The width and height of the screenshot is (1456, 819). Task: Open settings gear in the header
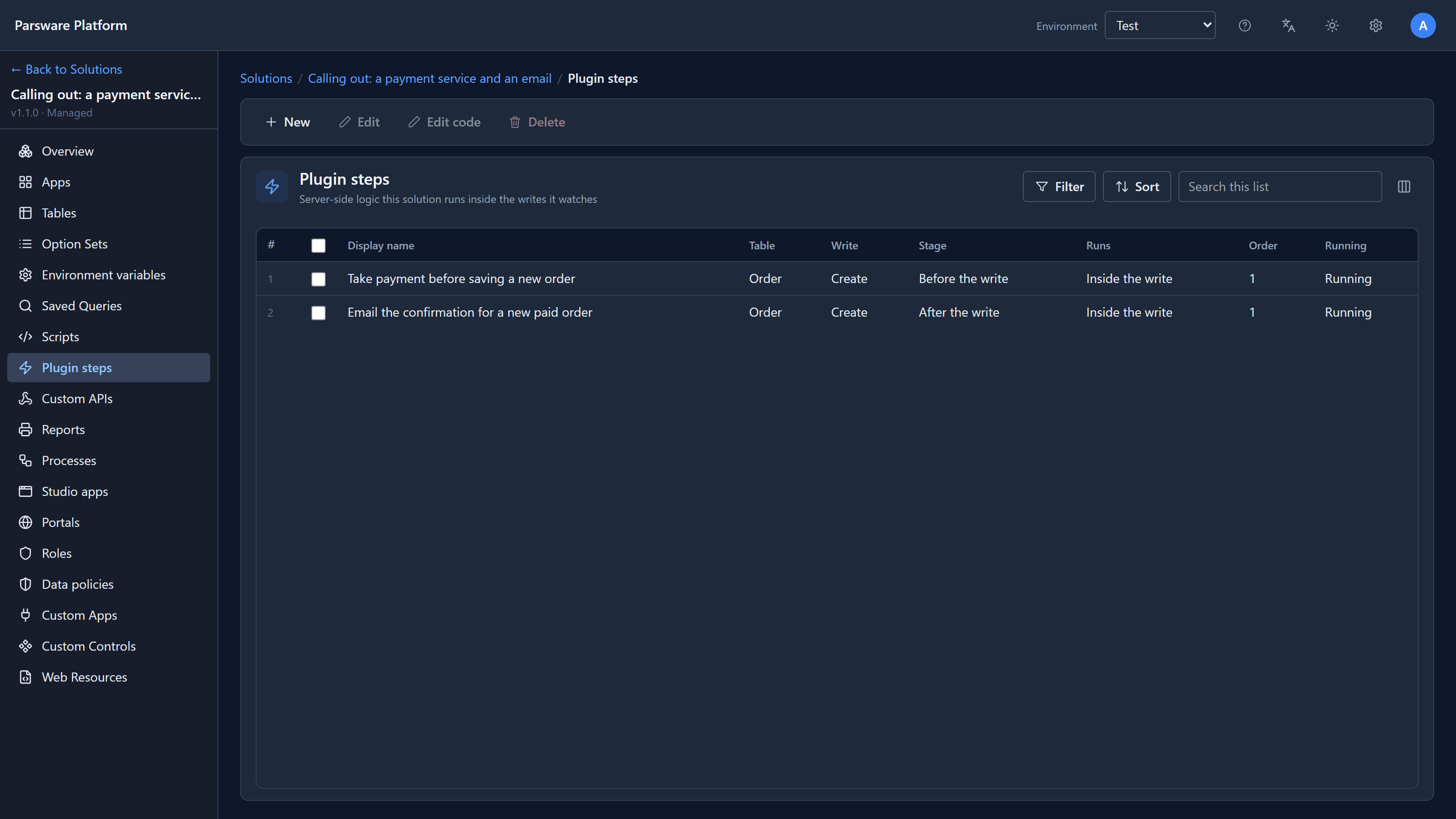click(1376, 25)
